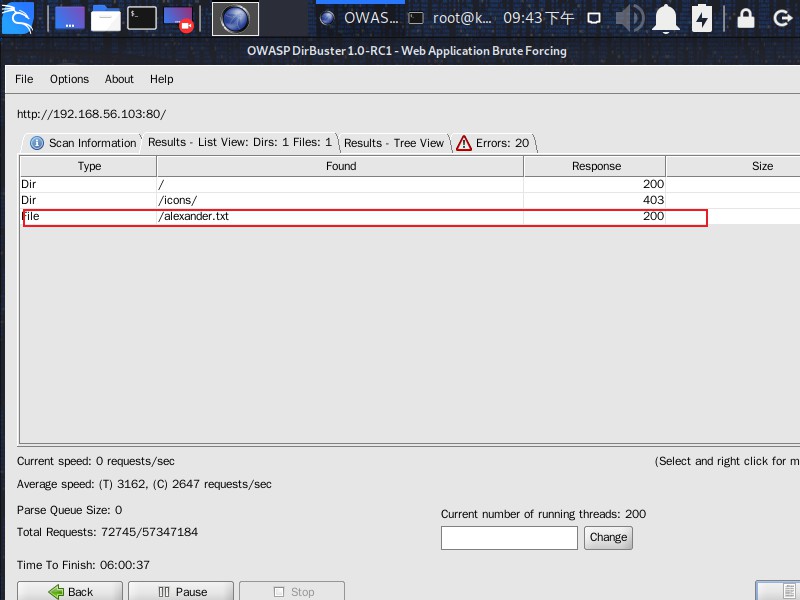Screen dimensions: 800x600
Task: Switch to Results Tree View tab
Action: click(394, 143)
